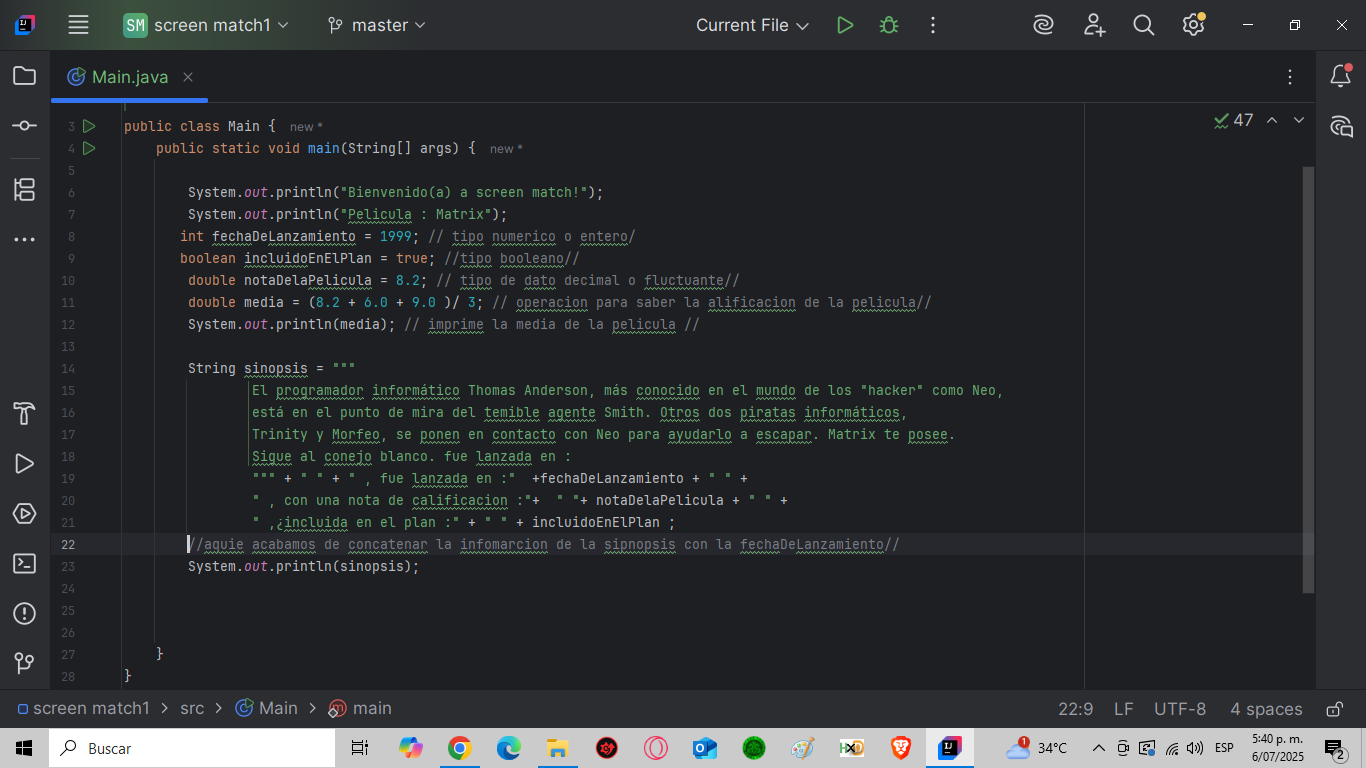Open Task View on taskbar
The width and height of the screenshot is (1366, 768).
tap(361, 748)
